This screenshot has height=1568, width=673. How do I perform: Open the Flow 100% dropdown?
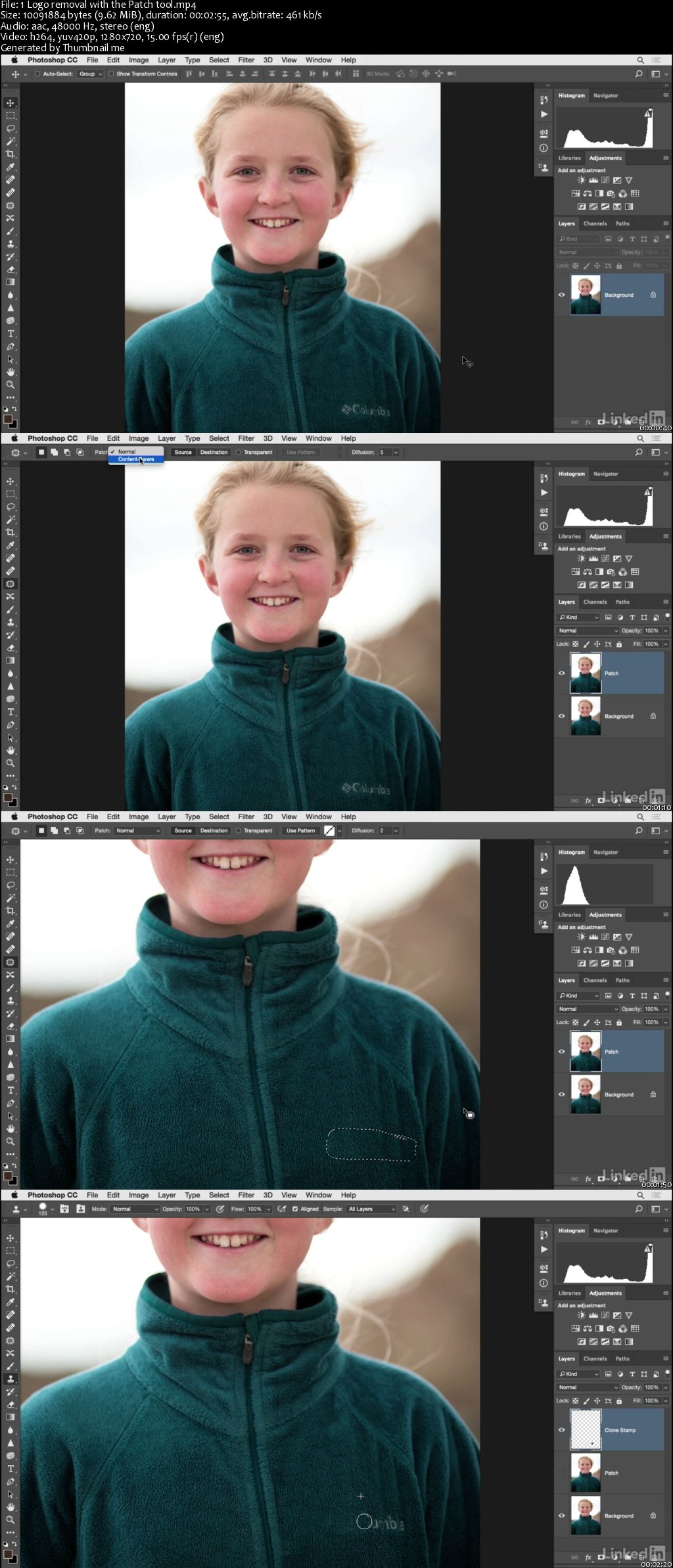(x=268, y=1209)
